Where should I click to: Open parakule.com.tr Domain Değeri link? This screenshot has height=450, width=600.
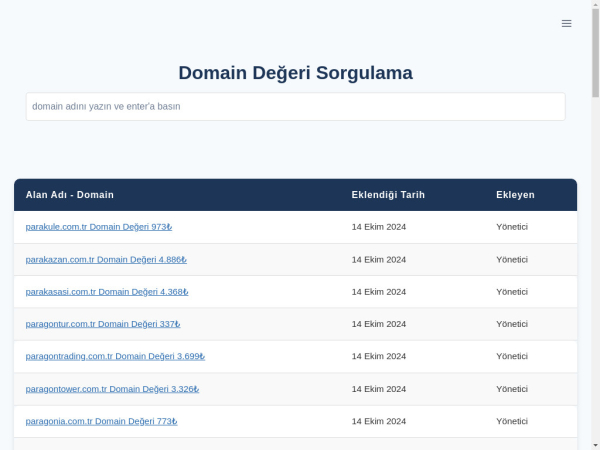coord(99,227)
